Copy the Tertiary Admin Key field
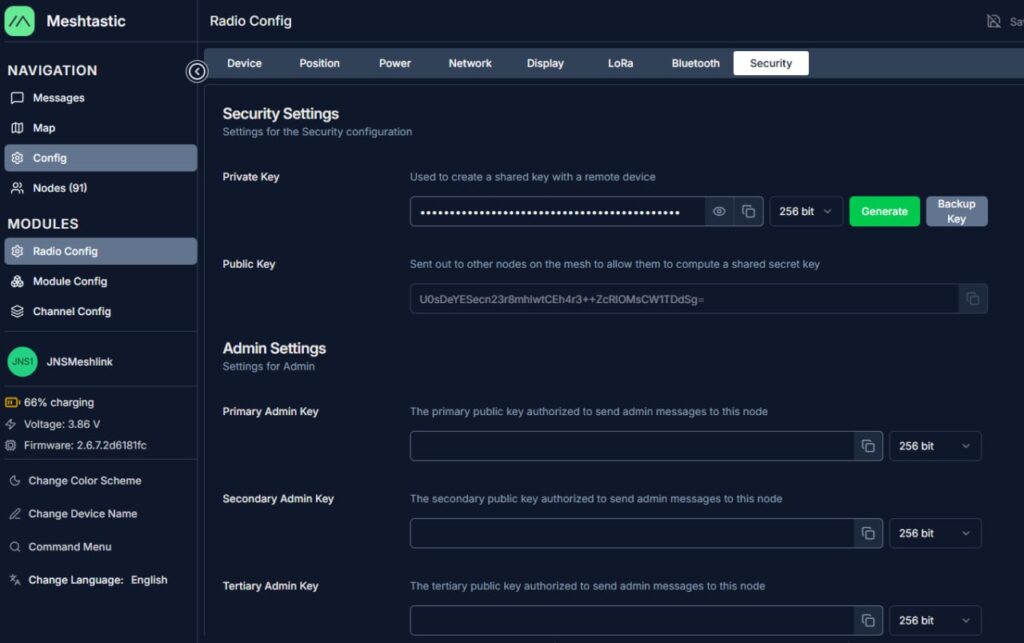 click(868, 620)
